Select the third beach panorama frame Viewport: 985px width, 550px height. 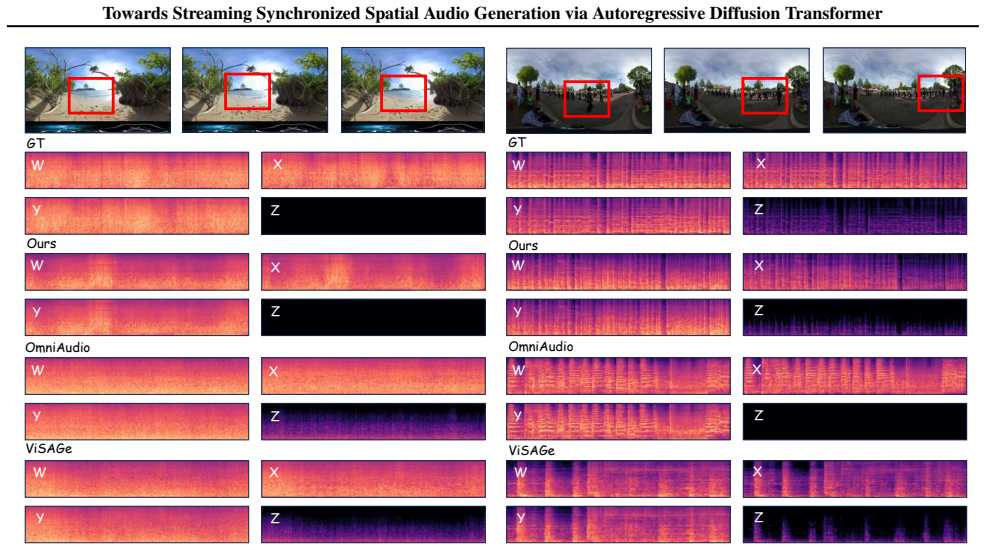[x=413, y=90]
